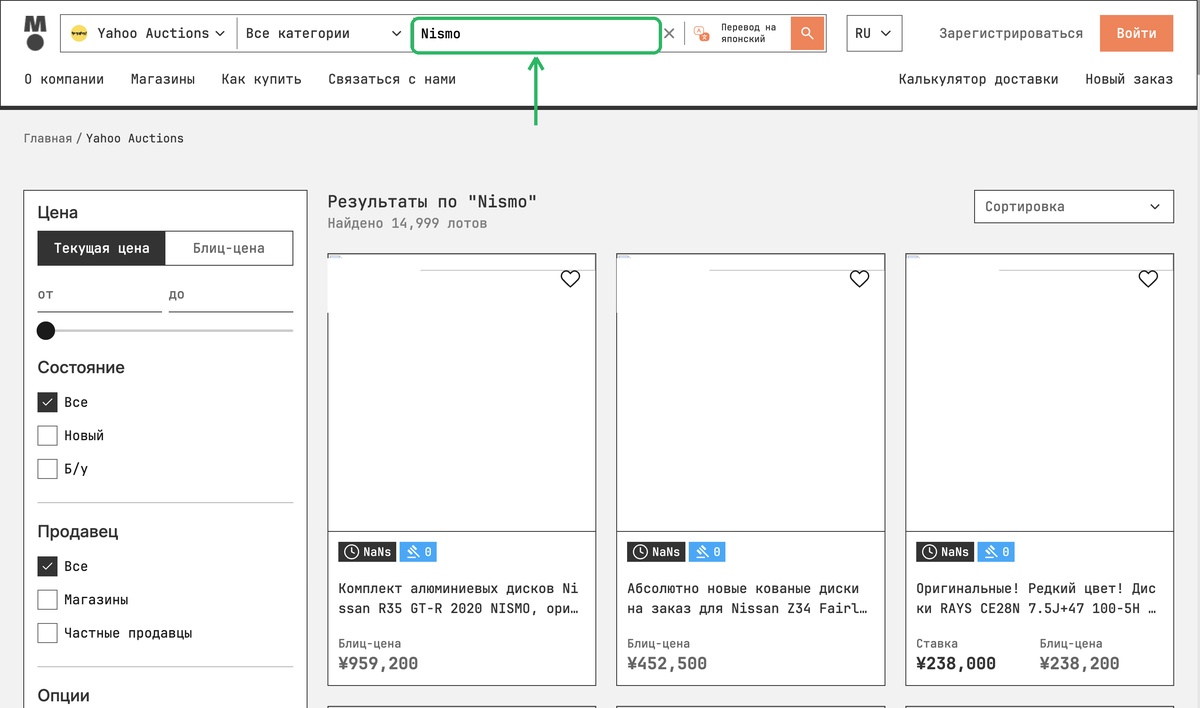This screenshot has height=708, width=1200.
Task: Favorite the RAYS CE28N lot heart
Action: 1148,279
